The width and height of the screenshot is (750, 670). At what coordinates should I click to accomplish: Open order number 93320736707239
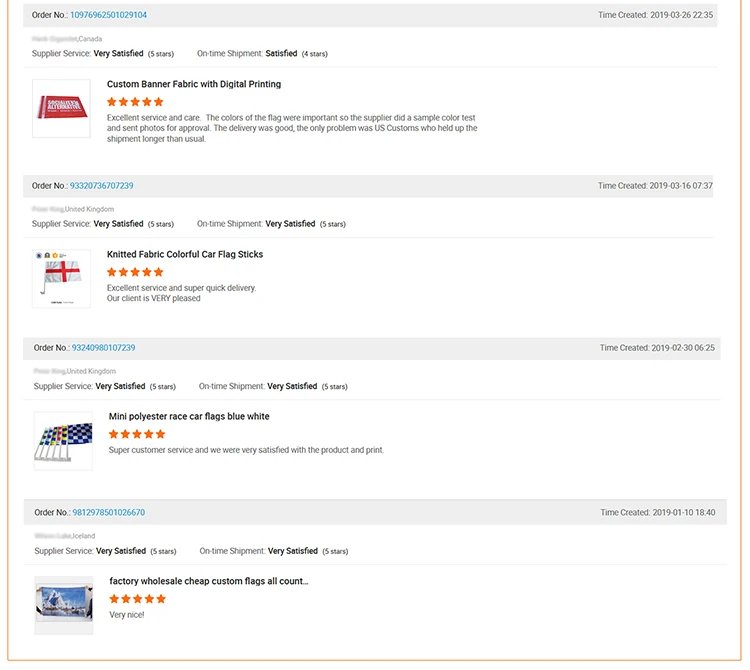click(101, 186)
